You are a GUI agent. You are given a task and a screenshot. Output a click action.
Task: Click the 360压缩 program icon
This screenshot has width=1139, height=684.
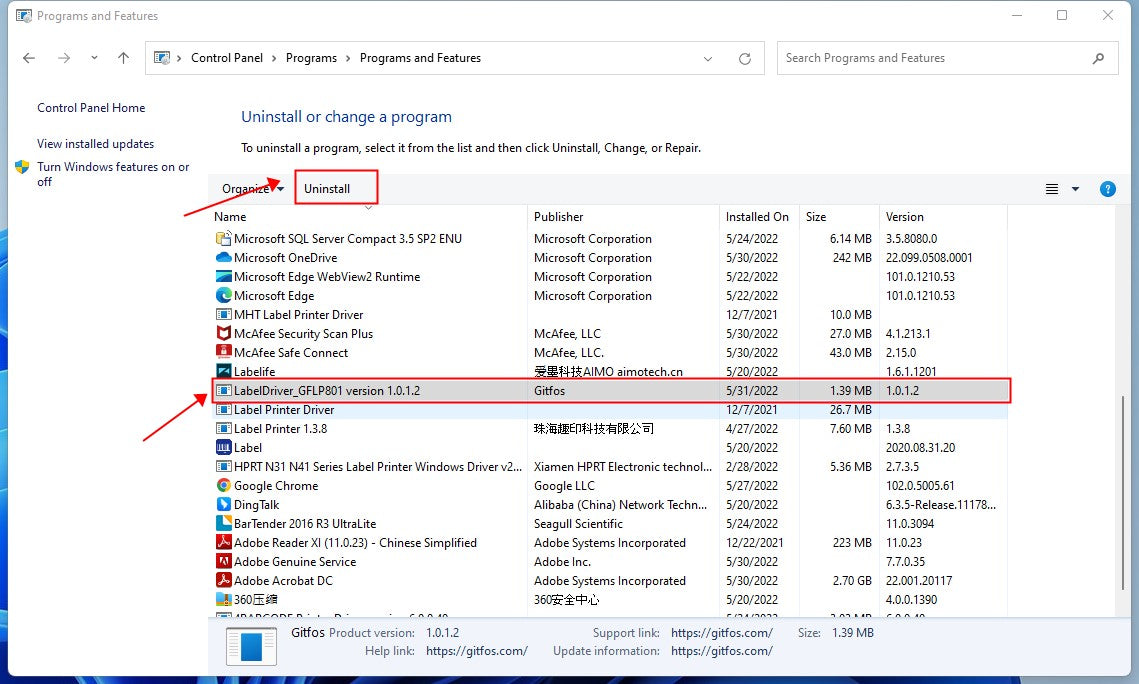click(x=226, y=599)
